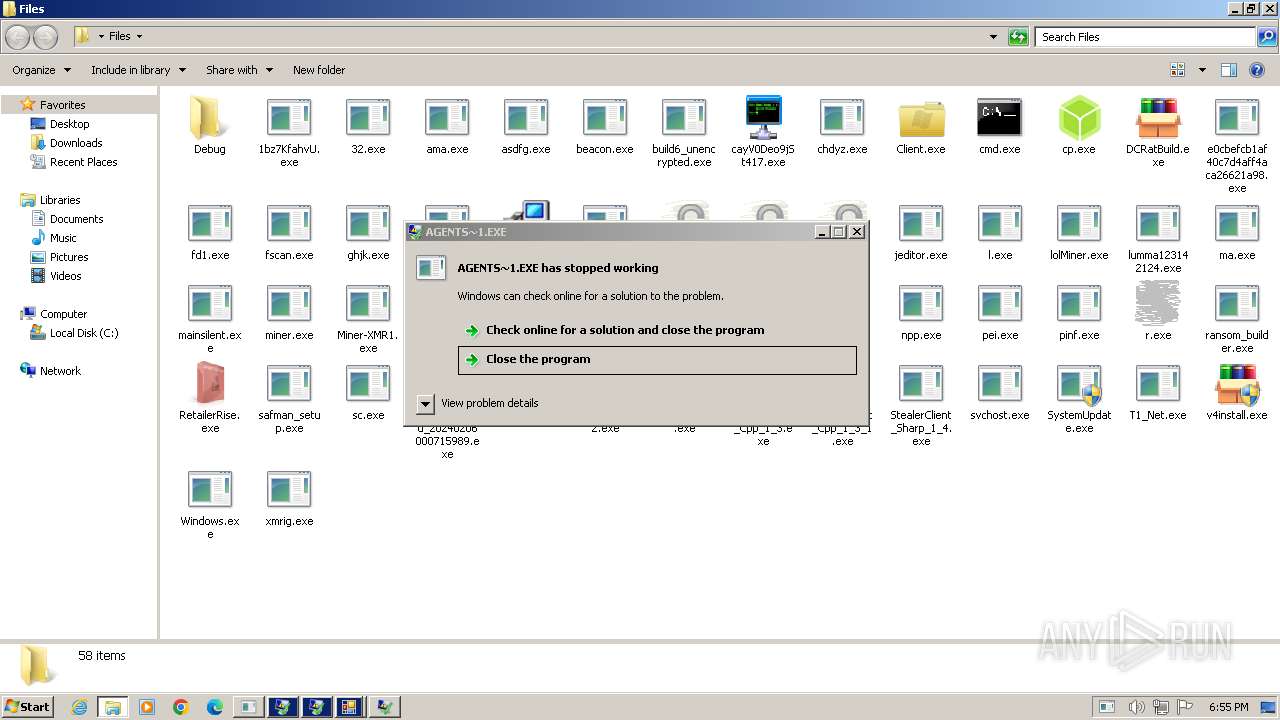Open the Debug folder icon
This screenshot has height=720, width=1280.
pos(209,118)
